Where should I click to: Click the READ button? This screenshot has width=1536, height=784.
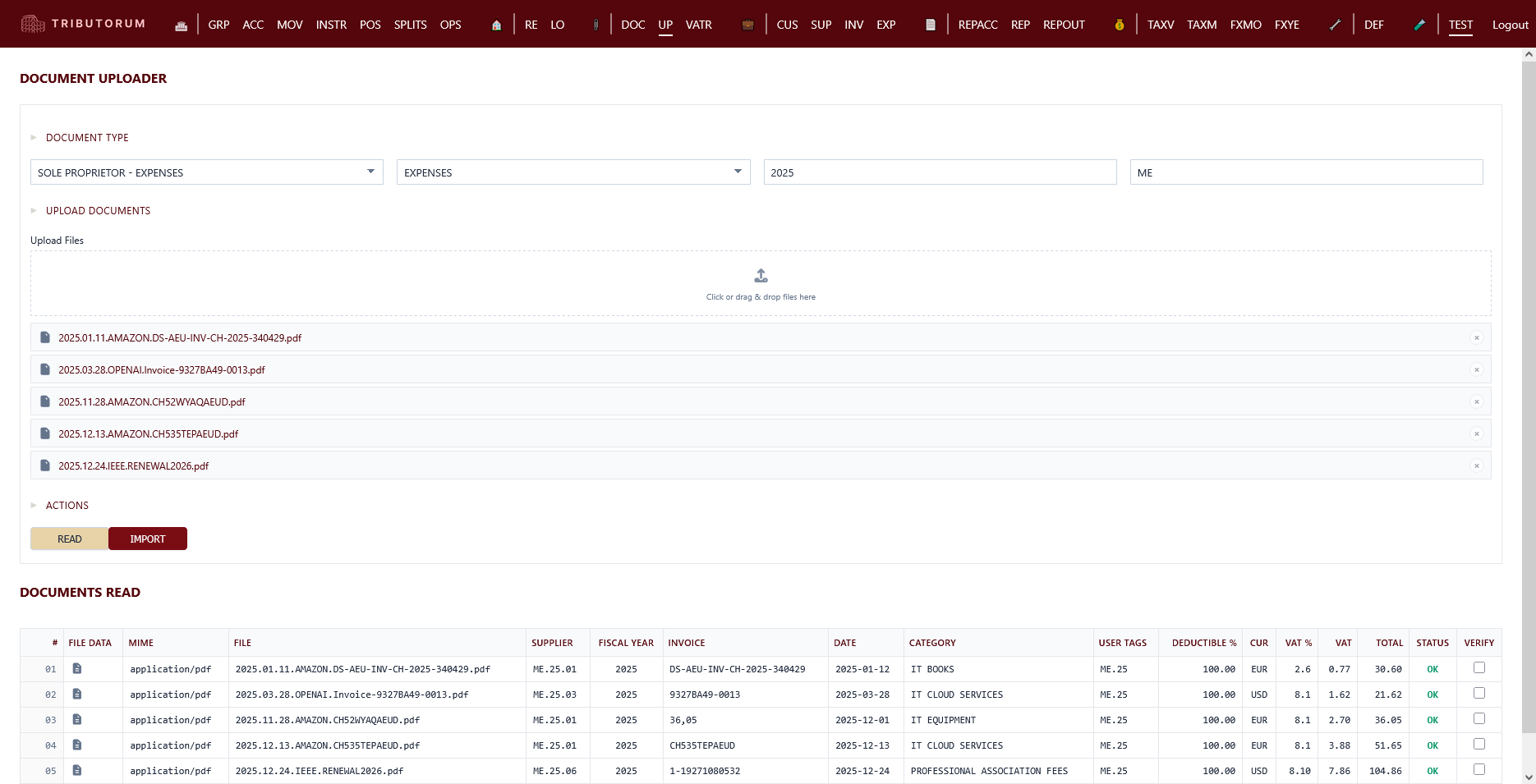[x=70, y=539]
